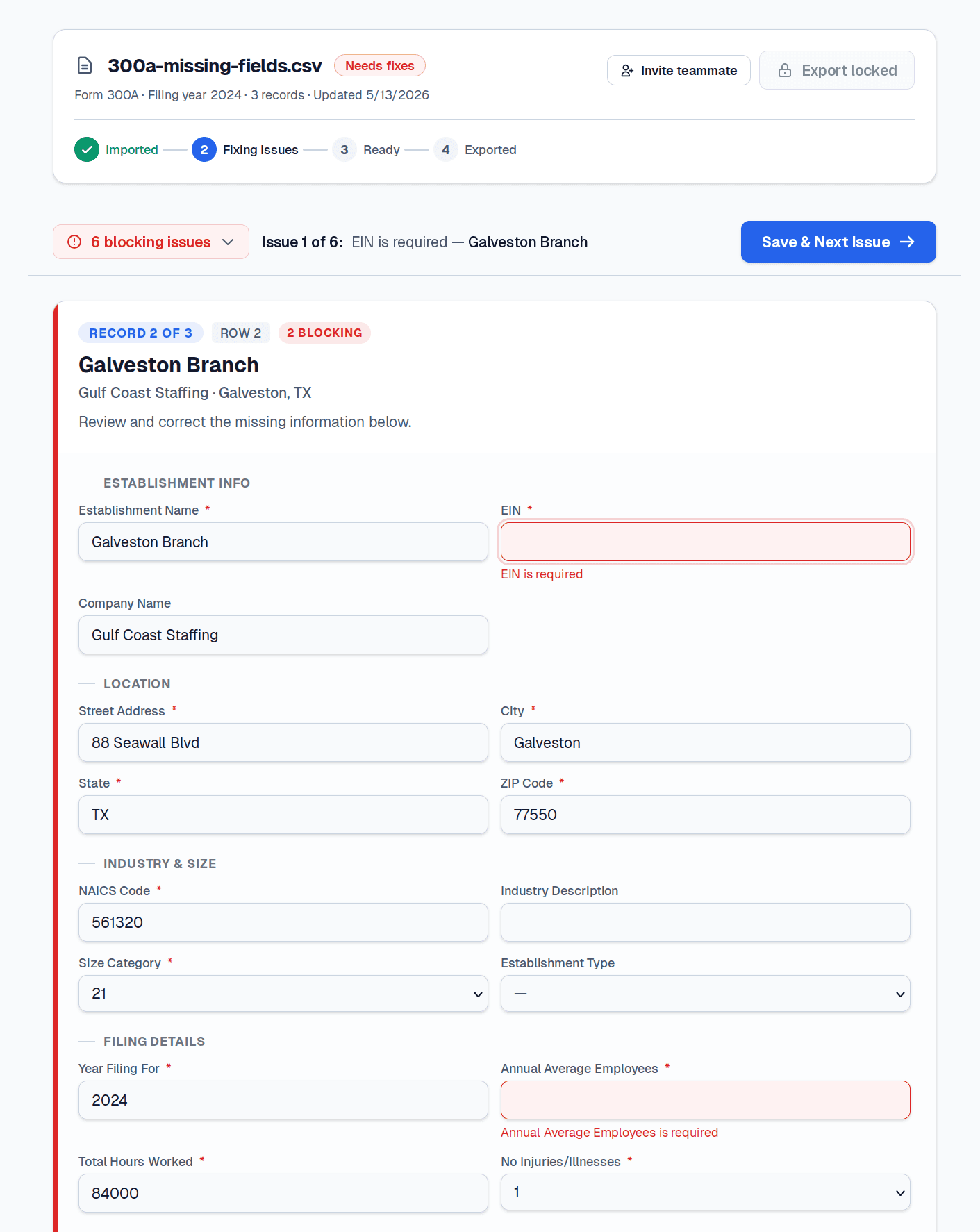The height and width of the screenshot is (1232, 980).
Task: Open the Establishment Type dropdown
Action: click(706, 993)
